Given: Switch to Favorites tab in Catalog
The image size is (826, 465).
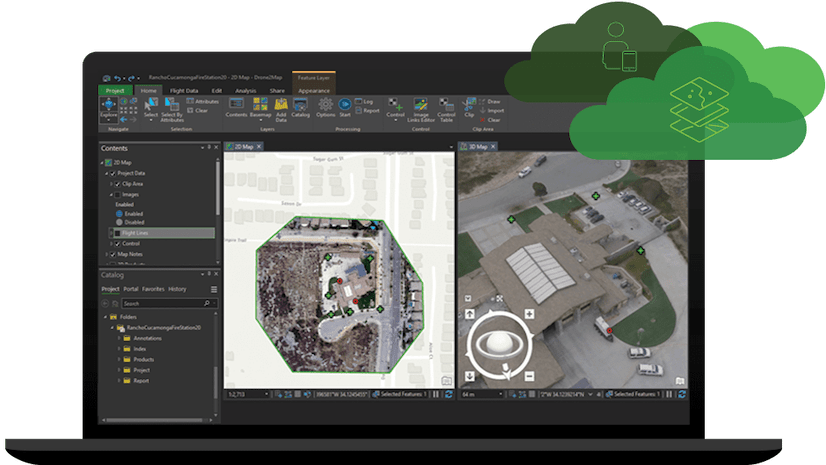Looking at the screenshot, I should [153, 289].
